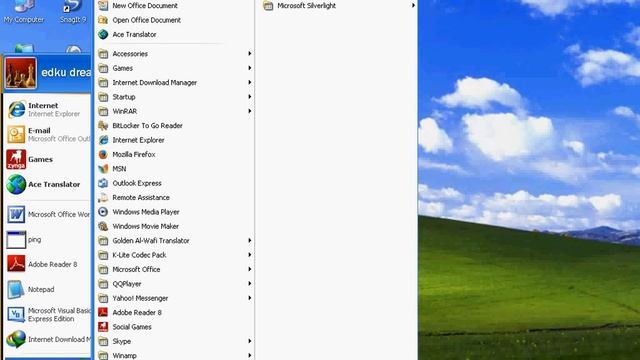Expand the Startup submenu arrow

point(249,97)
